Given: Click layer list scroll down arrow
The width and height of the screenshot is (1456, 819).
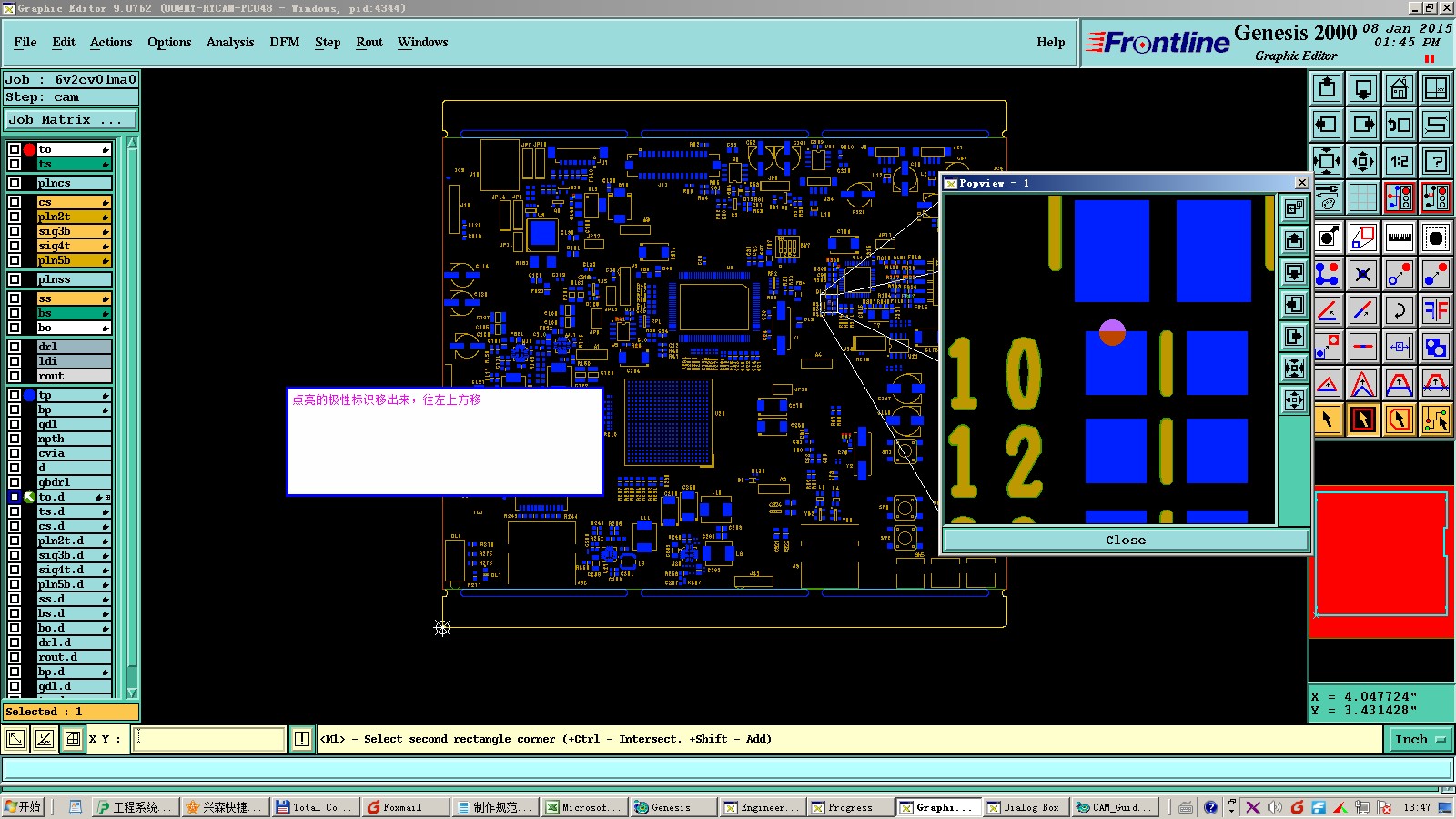Looking at the screenshot, I should tap(132, 693).
